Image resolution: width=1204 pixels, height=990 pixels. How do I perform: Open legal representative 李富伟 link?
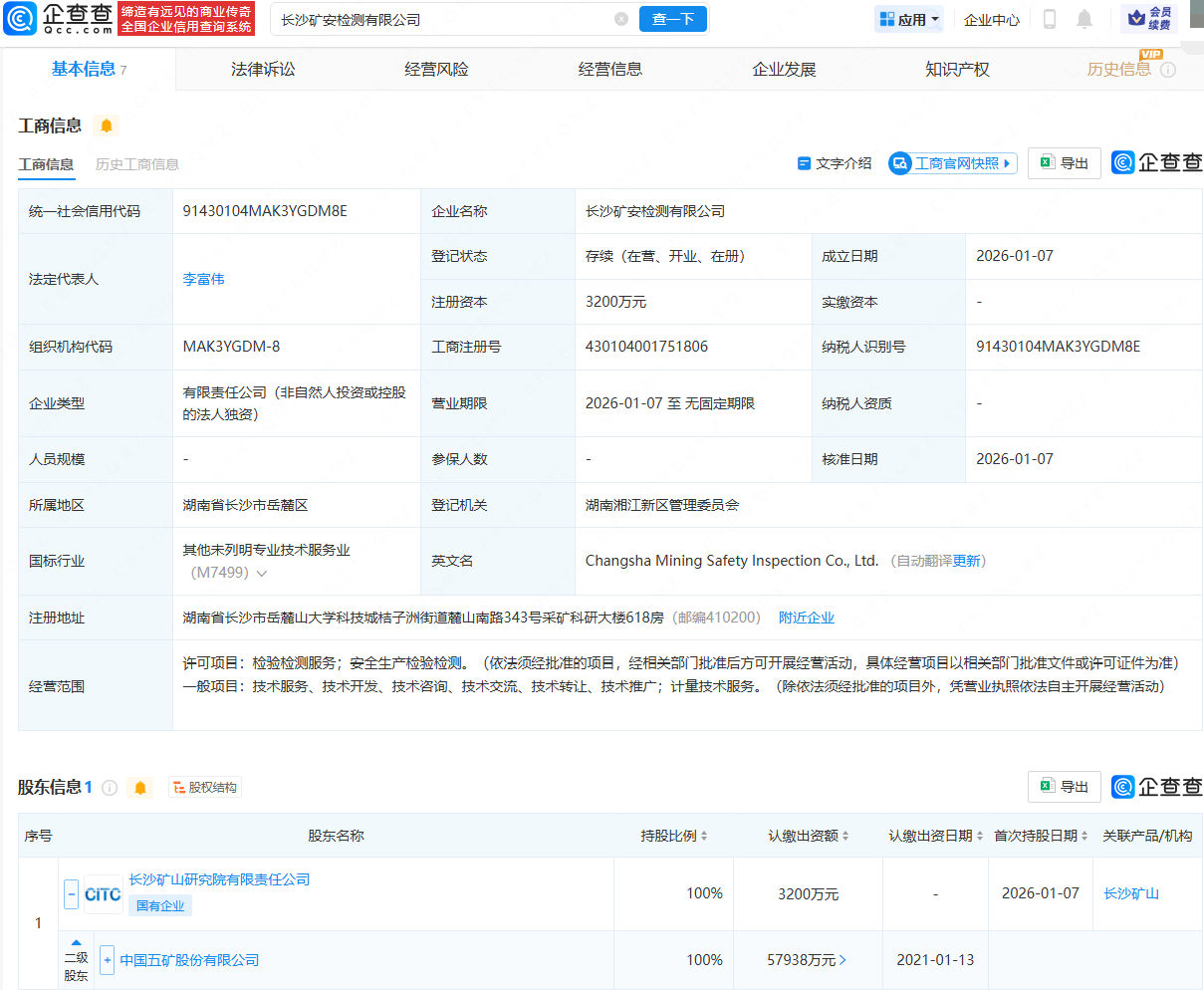(204, 279)
